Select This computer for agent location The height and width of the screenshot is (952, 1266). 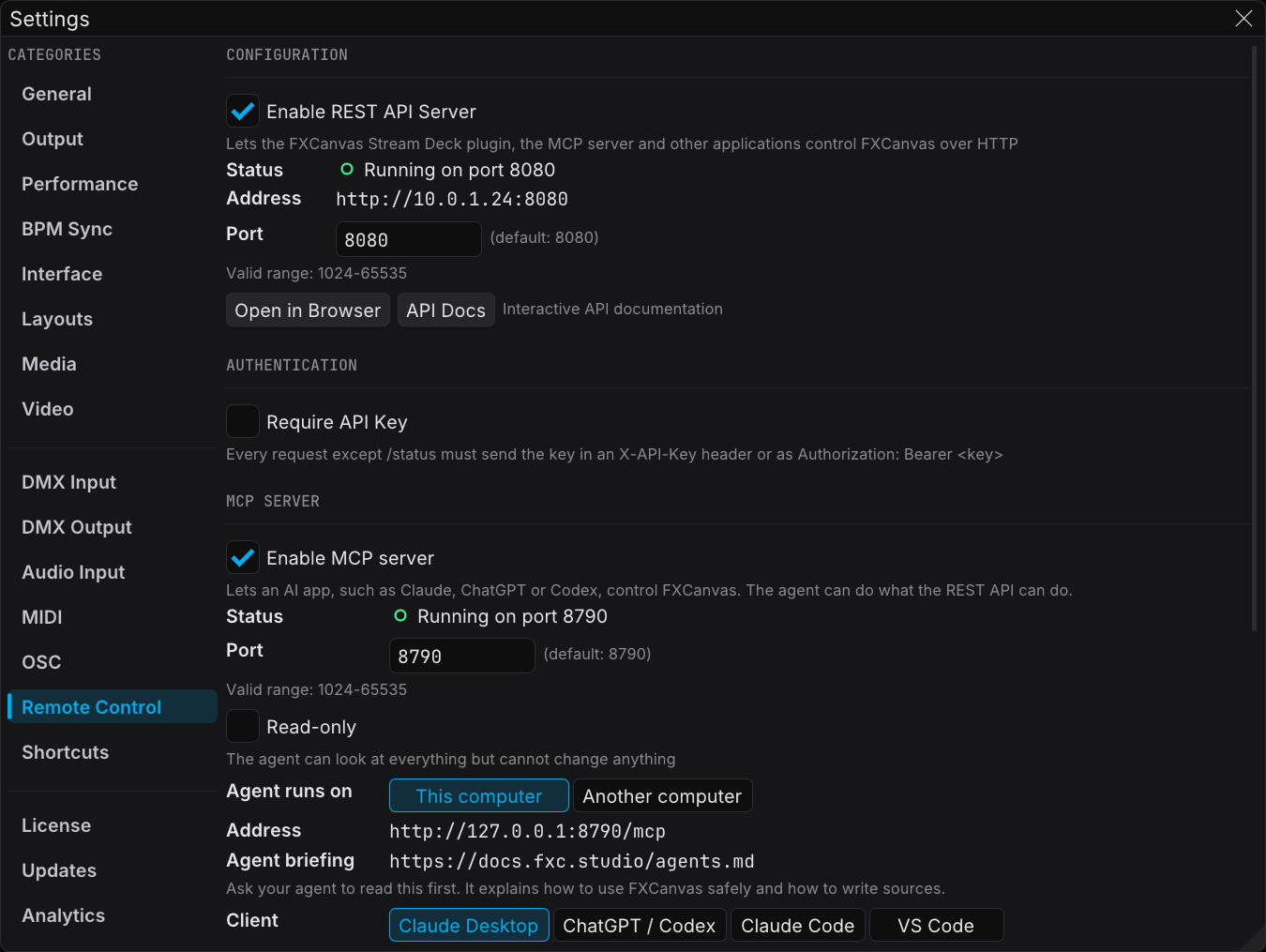(x=479, y=796)
